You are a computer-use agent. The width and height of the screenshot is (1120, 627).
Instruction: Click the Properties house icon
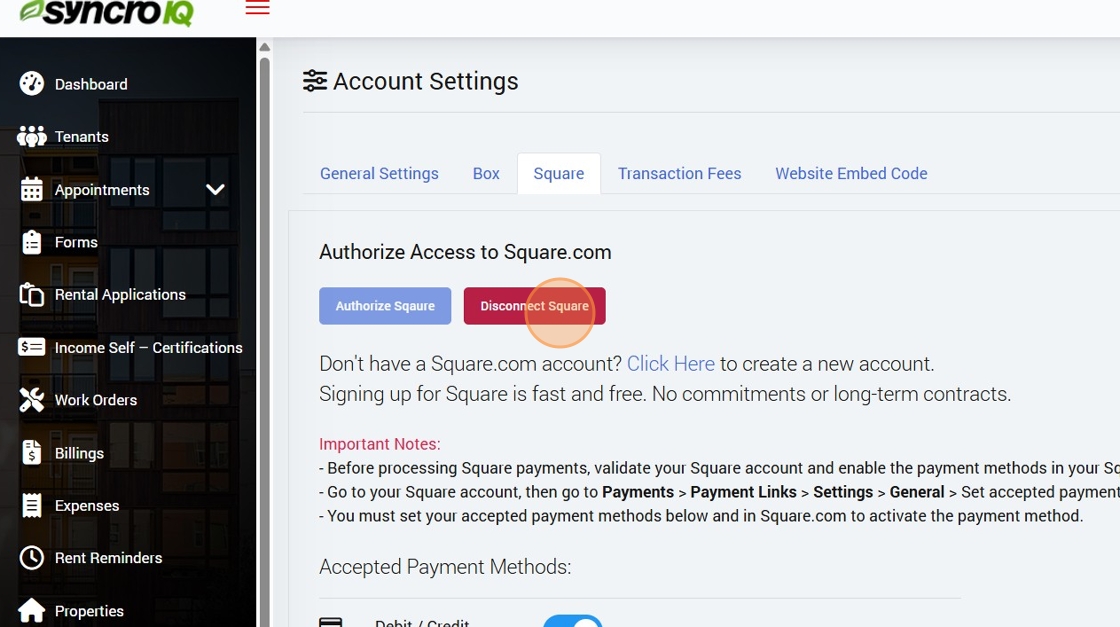(x=31, y=611)
